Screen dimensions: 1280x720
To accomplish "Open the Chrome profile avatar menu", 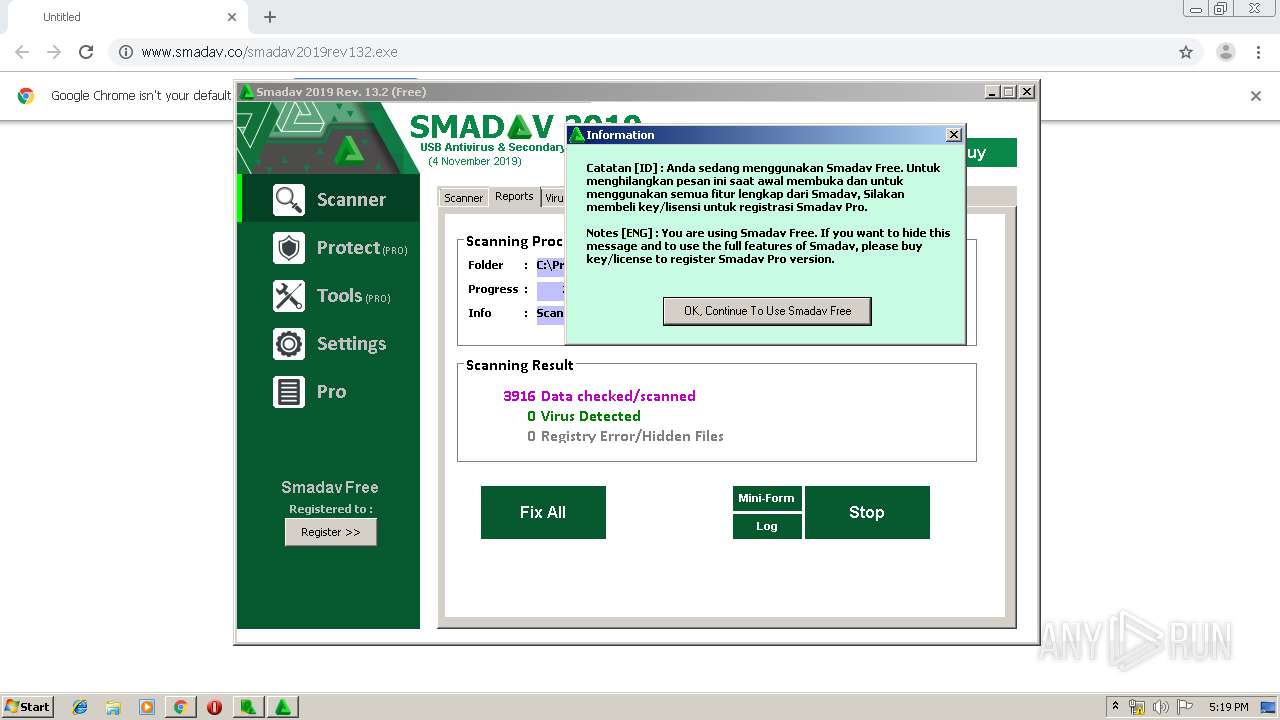I will click(1225, 52).
